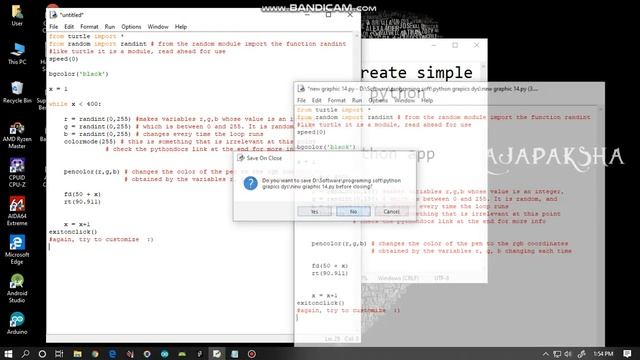This screenshot has width=640, height=360.
Task: Click exitonclick() line in untitled editor
Action: (x=73, y=232)
